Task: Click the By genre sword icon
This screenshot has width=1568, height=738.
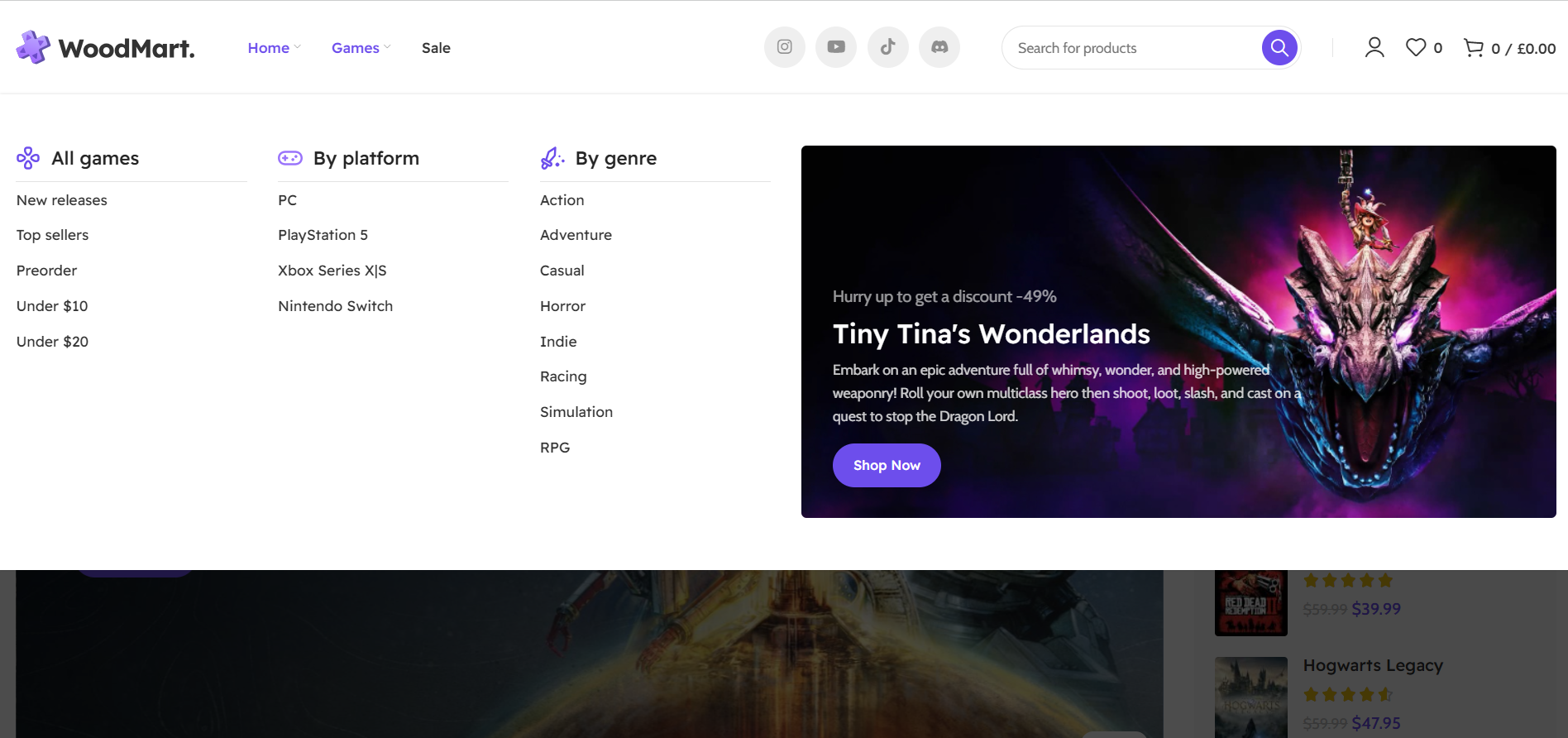Action: (x=552, y=158)
